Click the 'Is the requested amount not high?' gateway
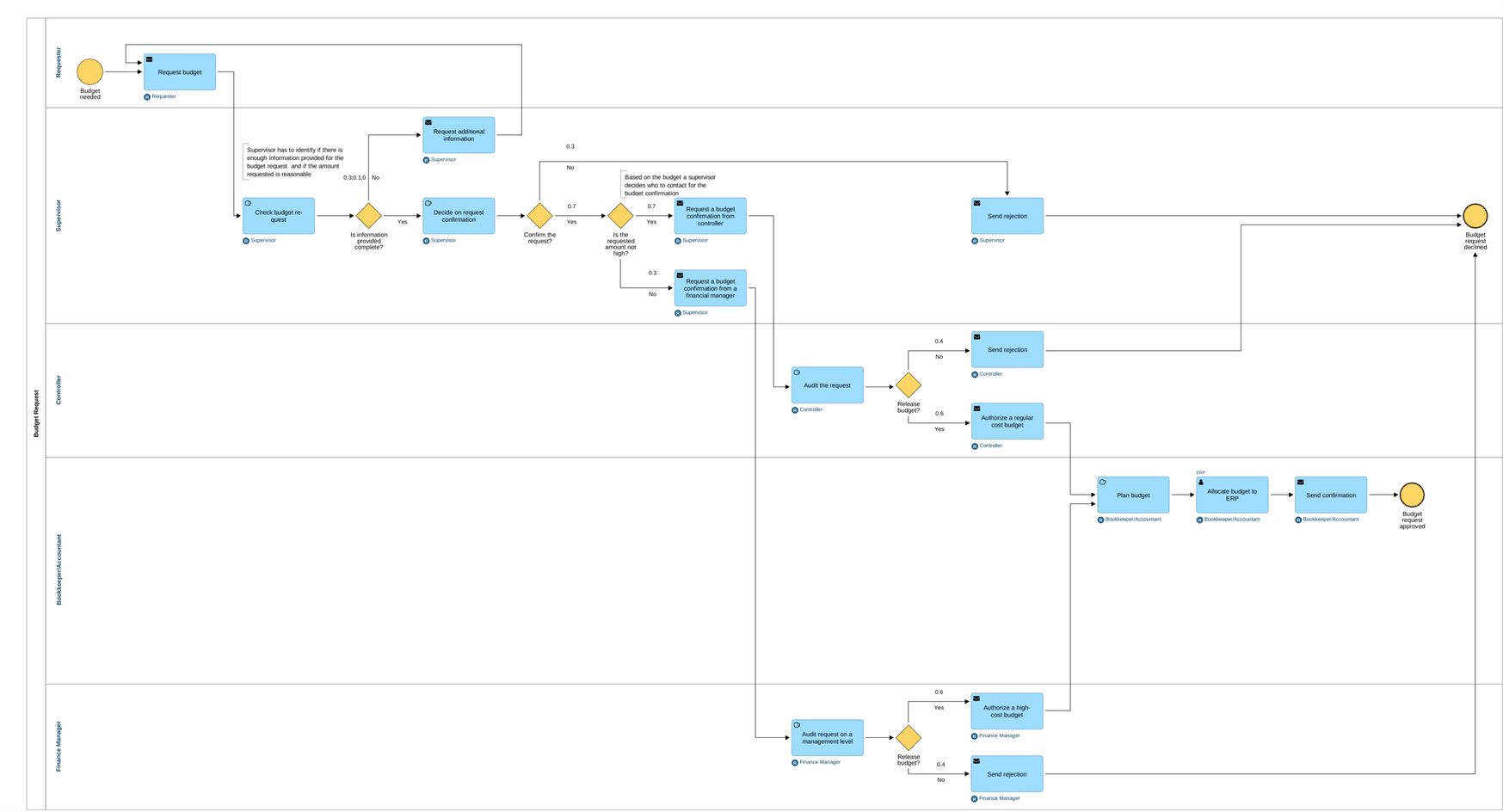 pos(620,216)
